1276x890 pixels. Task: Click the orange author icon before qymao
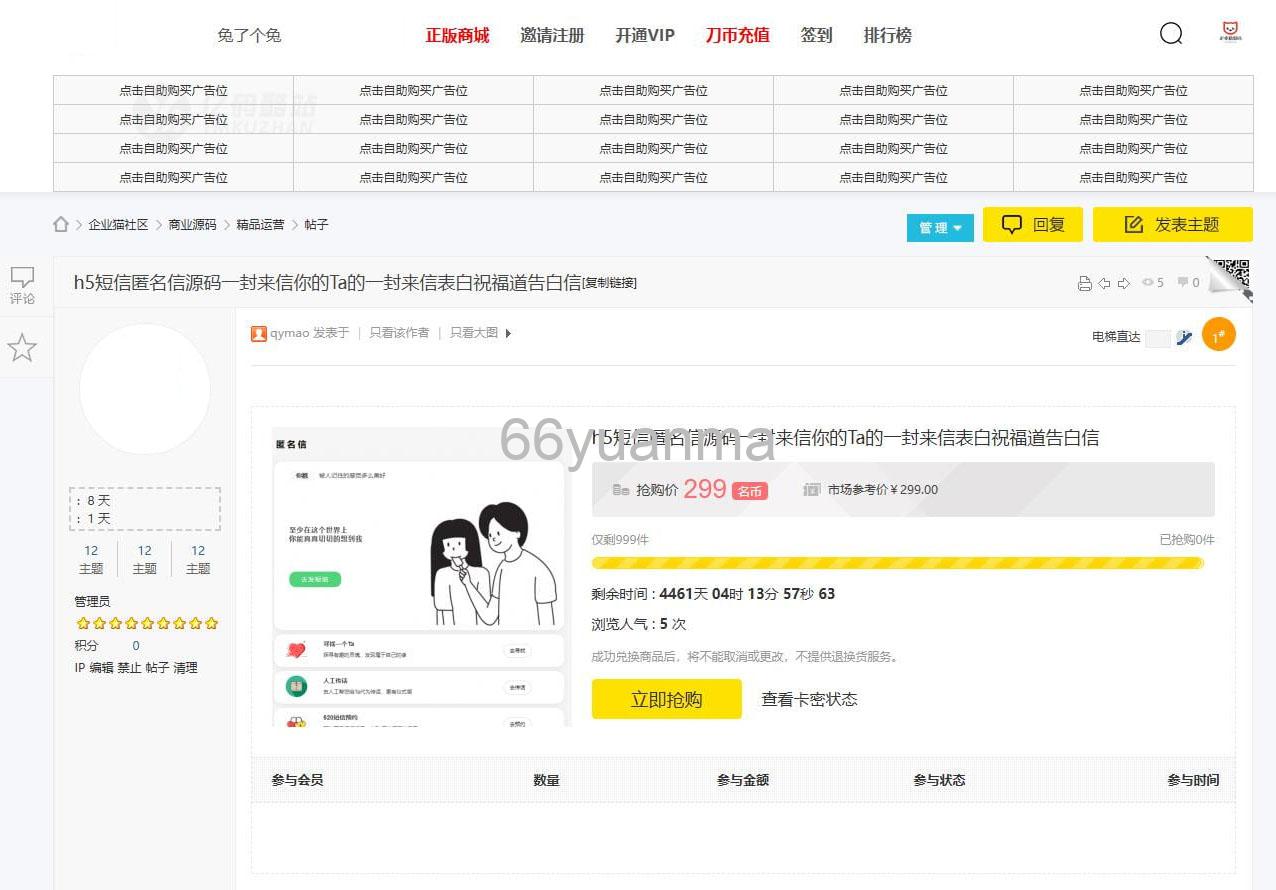259,333
